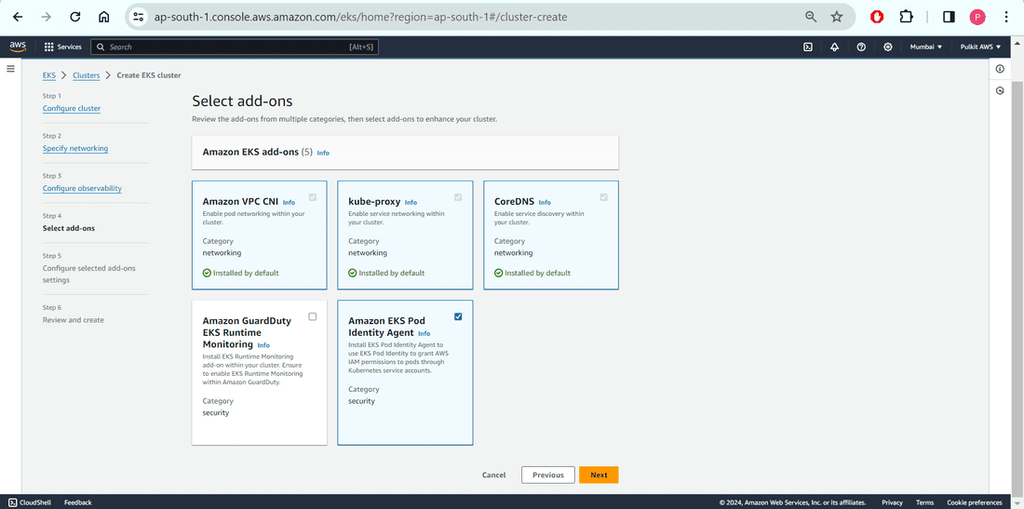
Task: Click the kube-proxy card title
Action: click(x=374, y=202)
